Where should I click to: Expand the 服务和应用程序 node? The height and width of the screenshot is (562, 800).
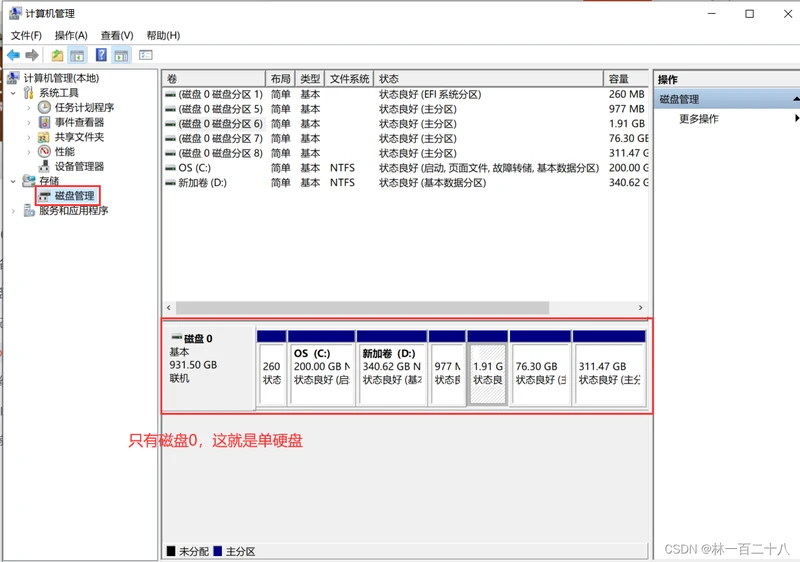pyautogui.click(x=14, y=211)
